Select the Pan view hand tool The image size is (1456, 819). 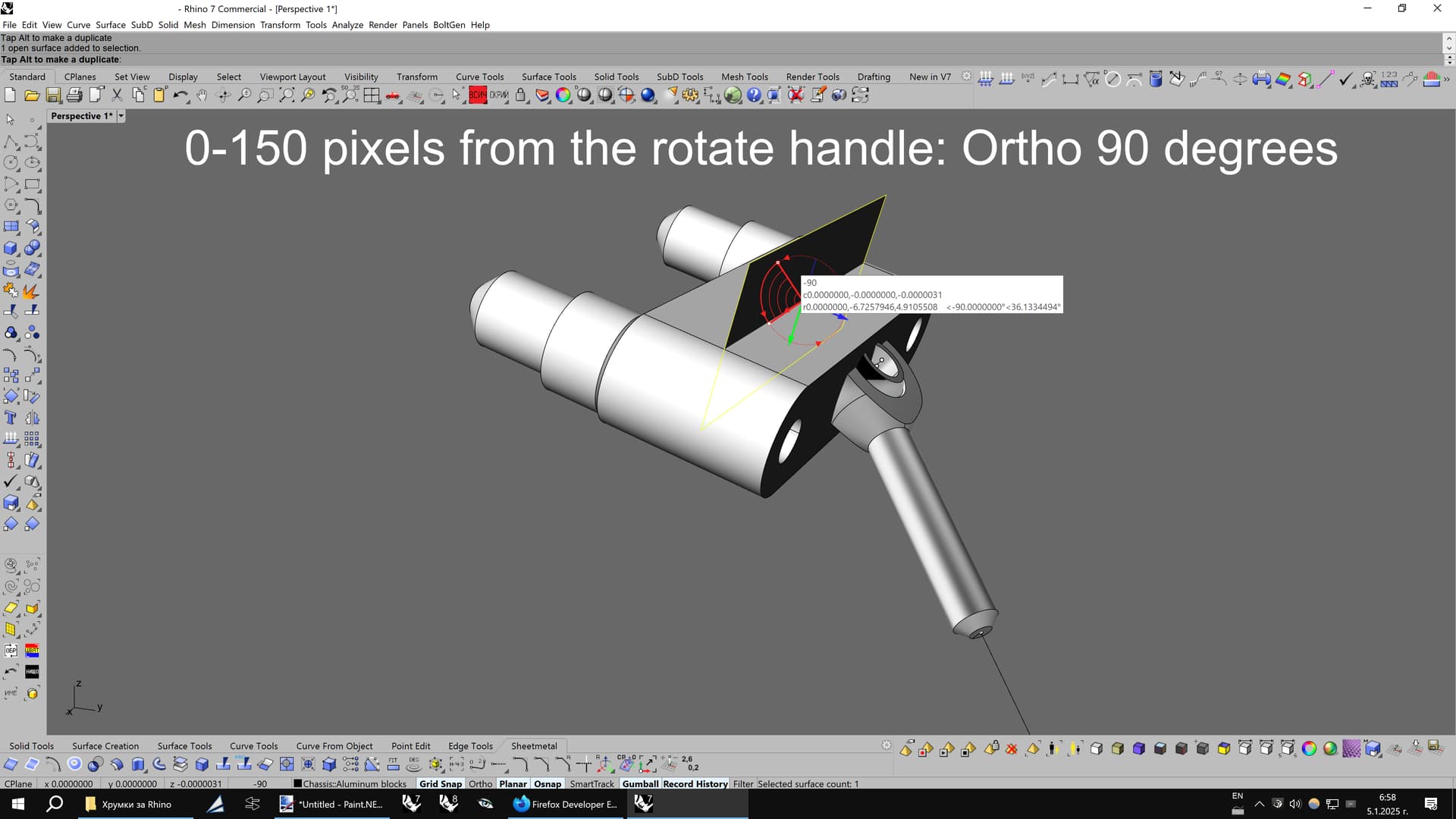(x=202, y=95)
